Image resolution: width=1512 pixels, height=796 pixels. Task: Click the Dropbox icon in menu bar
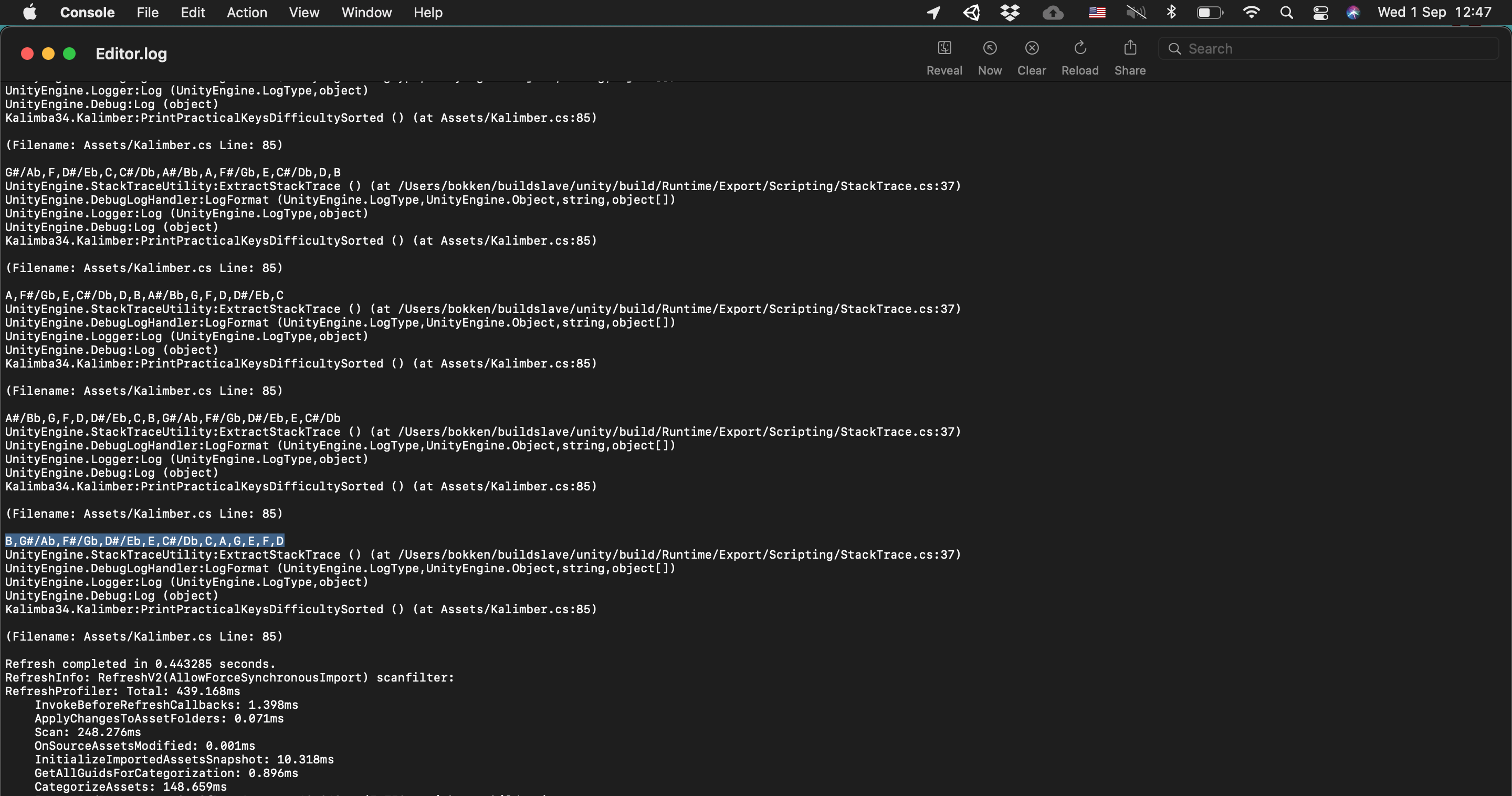click(x=1009, y=13)
